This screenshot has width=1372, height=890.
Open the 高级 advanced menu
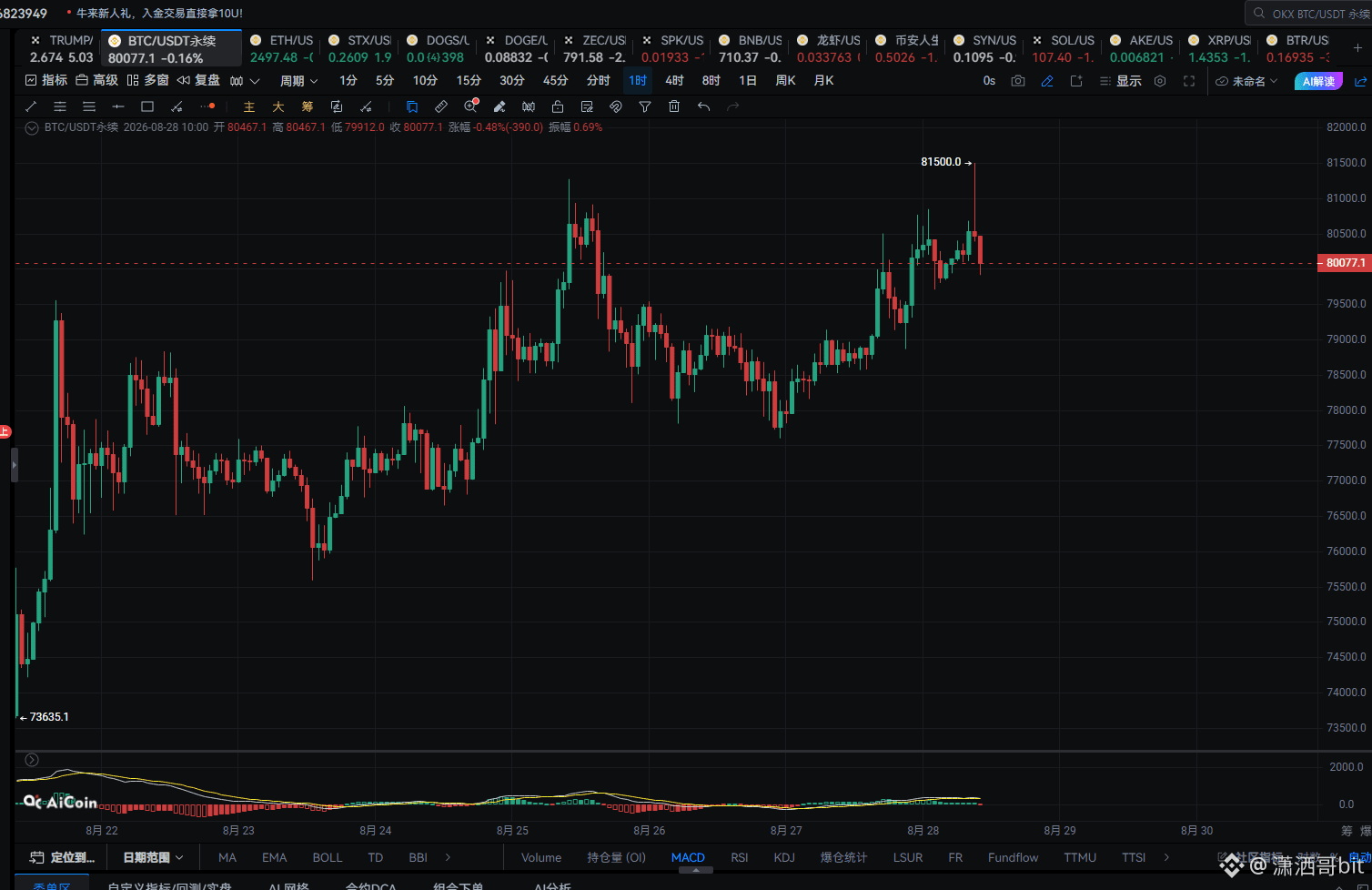tap(97, 80)
